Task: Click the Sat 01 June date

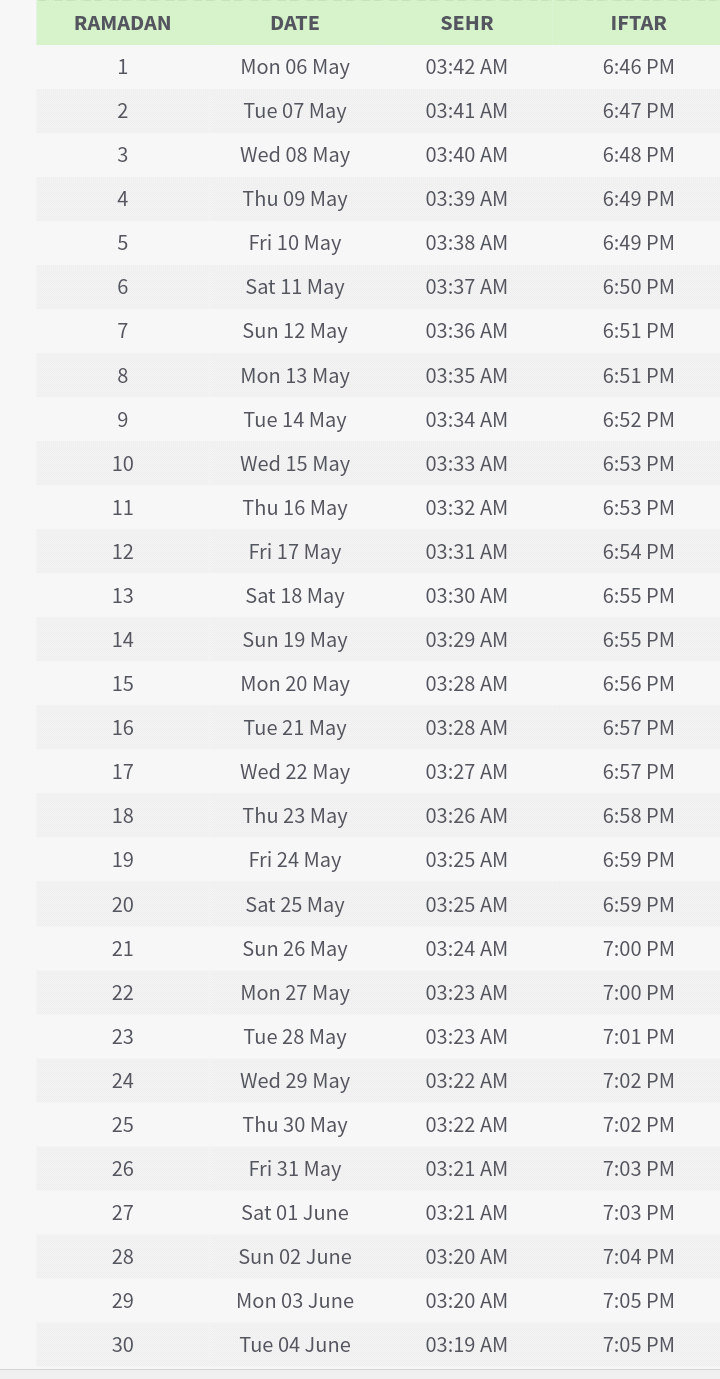Action: (295, 1213)
